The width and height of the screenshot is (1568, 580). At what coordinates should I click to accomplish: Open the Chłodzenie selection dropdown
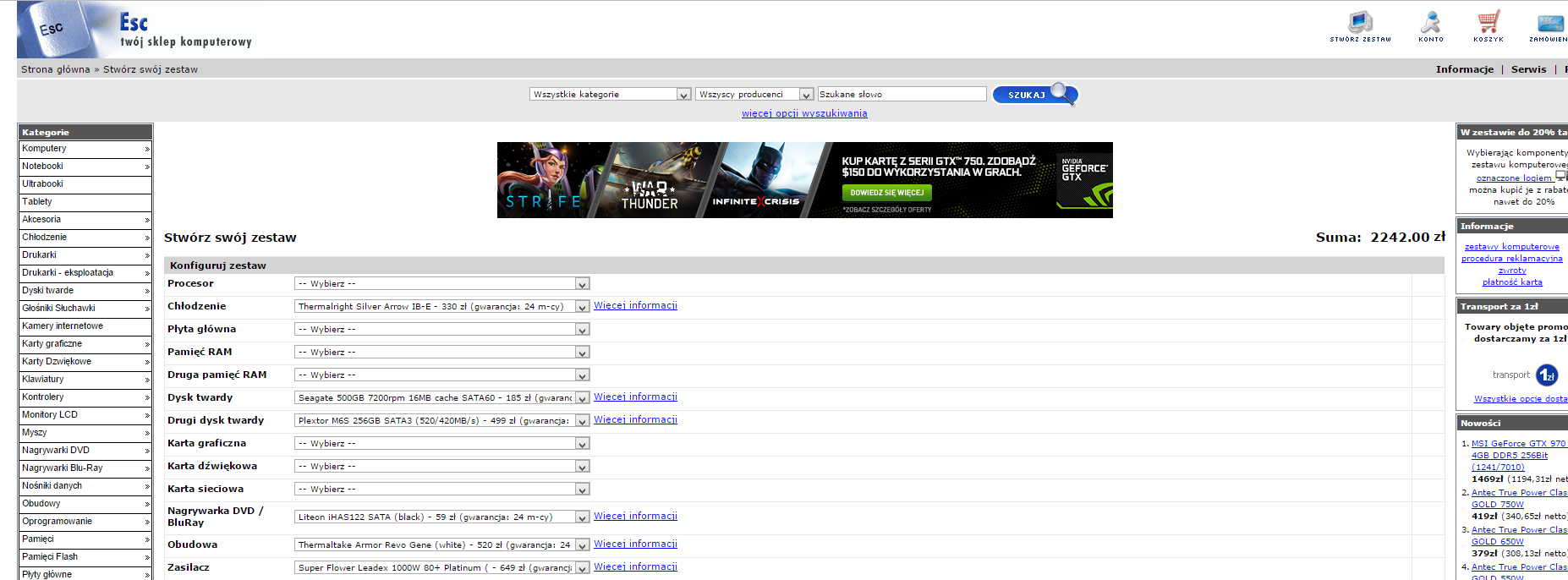[x=441, y=307]
